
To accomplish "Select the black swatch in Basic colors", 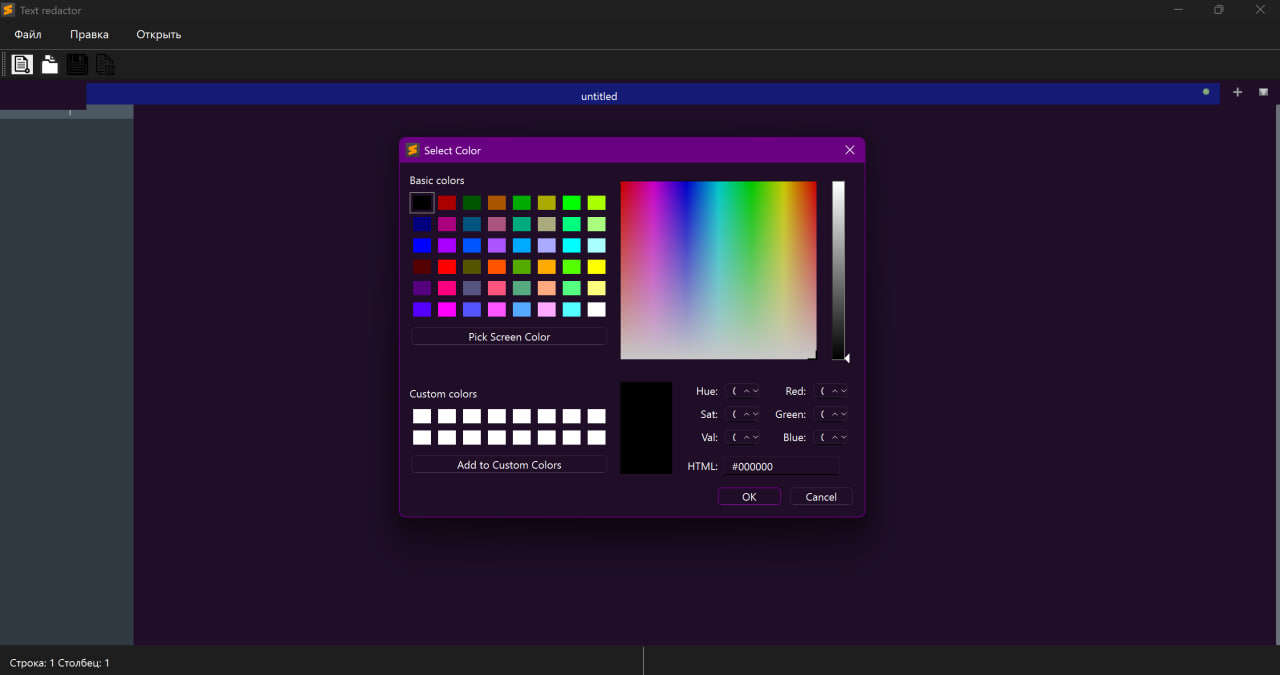I will pos(422,202).
